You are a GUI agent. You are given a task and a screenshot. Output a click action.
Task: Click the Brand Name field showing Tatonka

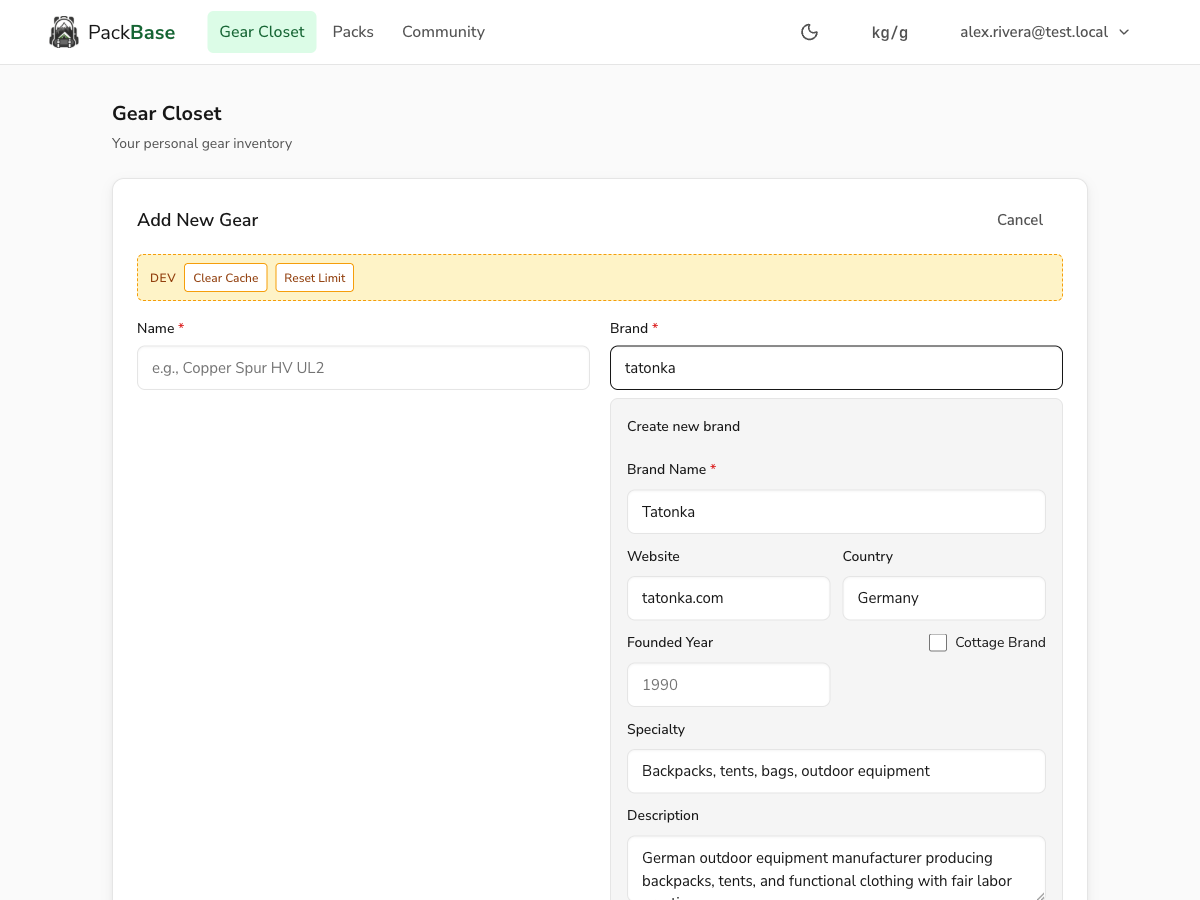pos(836,511)
